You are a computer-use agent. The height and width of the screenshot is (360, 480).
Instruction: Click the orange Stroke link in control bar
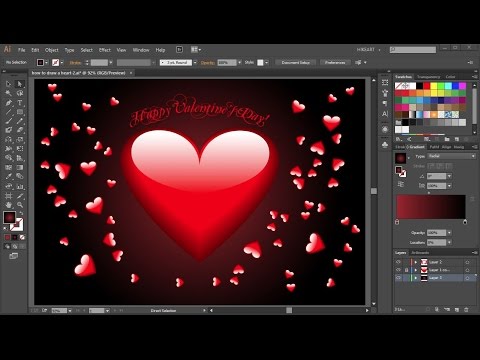(75, 63)
